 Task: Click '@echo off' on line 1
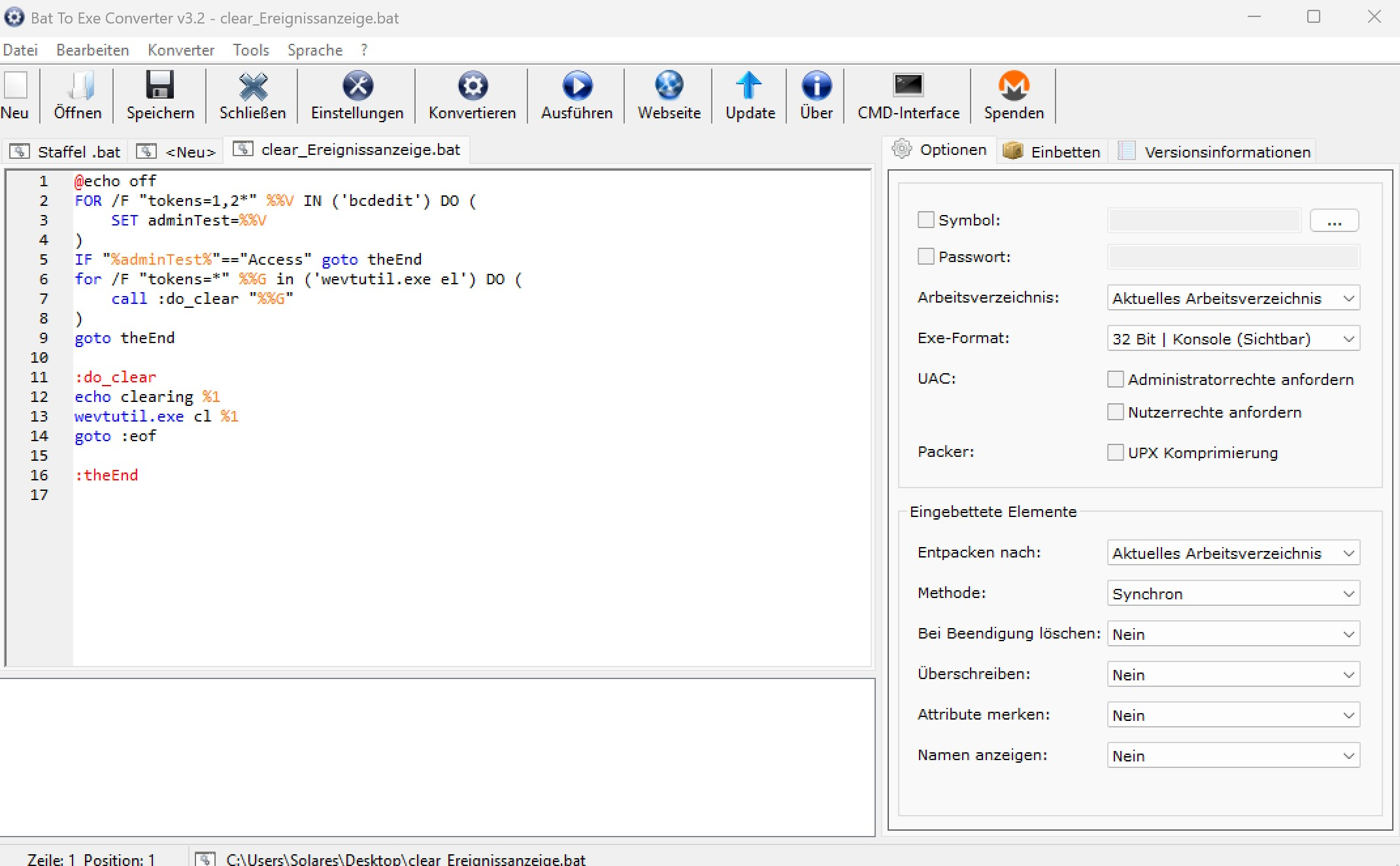[116, 181]
